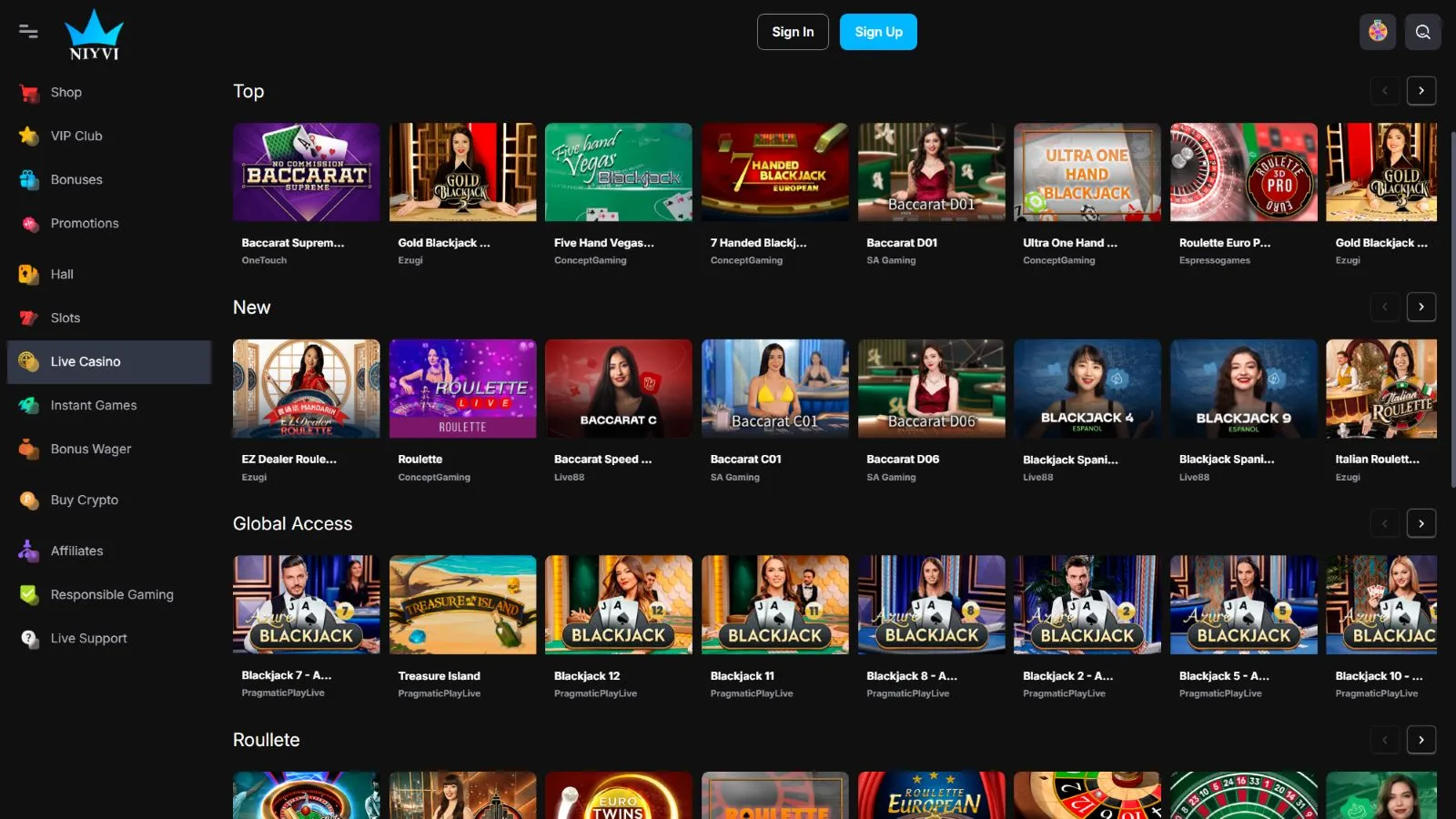Click the VIP Club star icon
The height and width of the screenshot is (819, 1456).
pyautogui.click(x=29, y=136)
